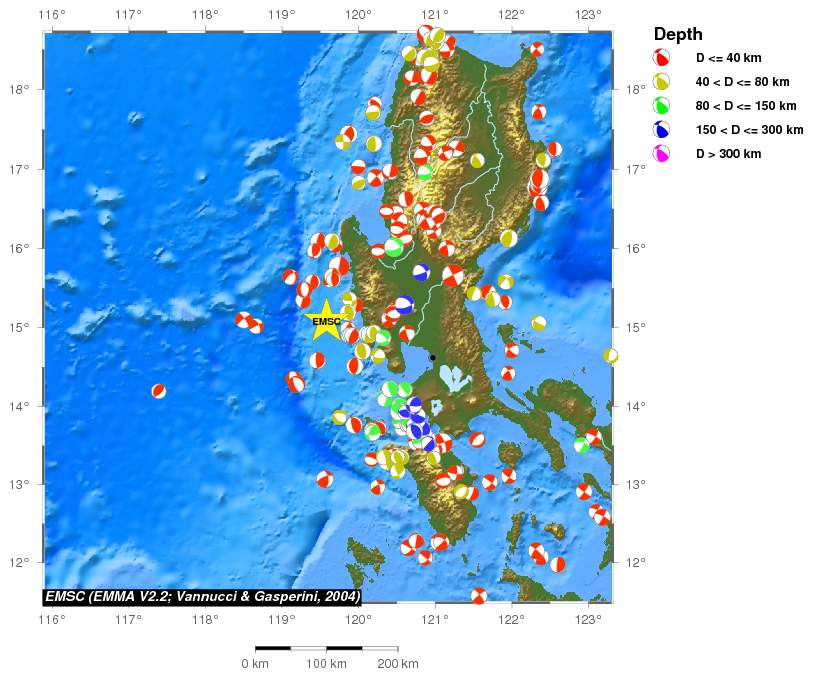Click the "D <= 40 km" legend label
Screen dimensions: 813x678
tap(728, 58)
